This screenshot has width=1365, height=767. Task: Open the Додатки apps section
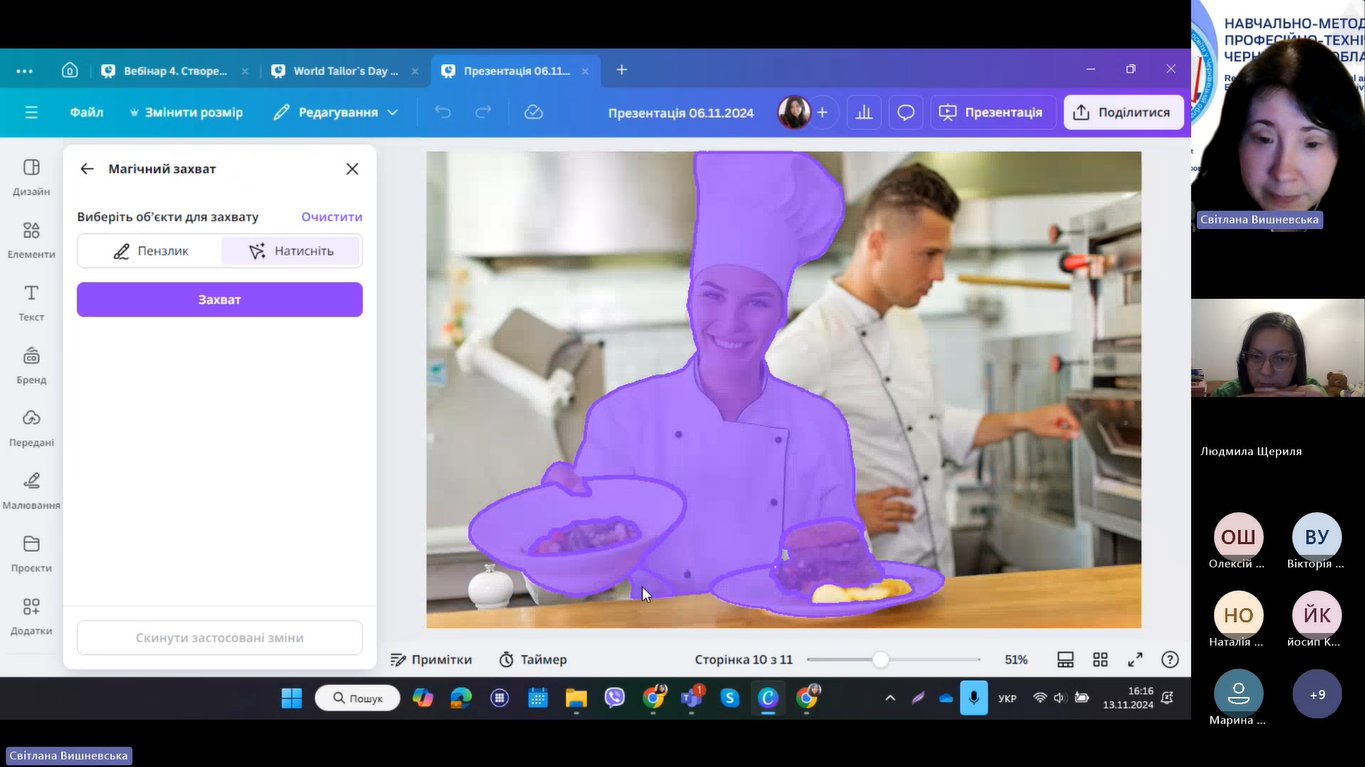(31, 615)
